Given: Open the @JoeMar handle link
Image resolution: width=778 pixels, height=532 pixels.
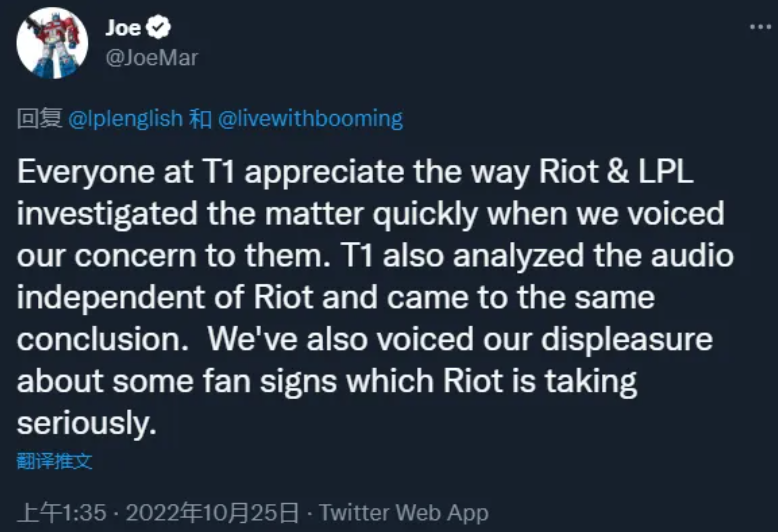Looking at the screenshot, I should click(x=151, y=58).
